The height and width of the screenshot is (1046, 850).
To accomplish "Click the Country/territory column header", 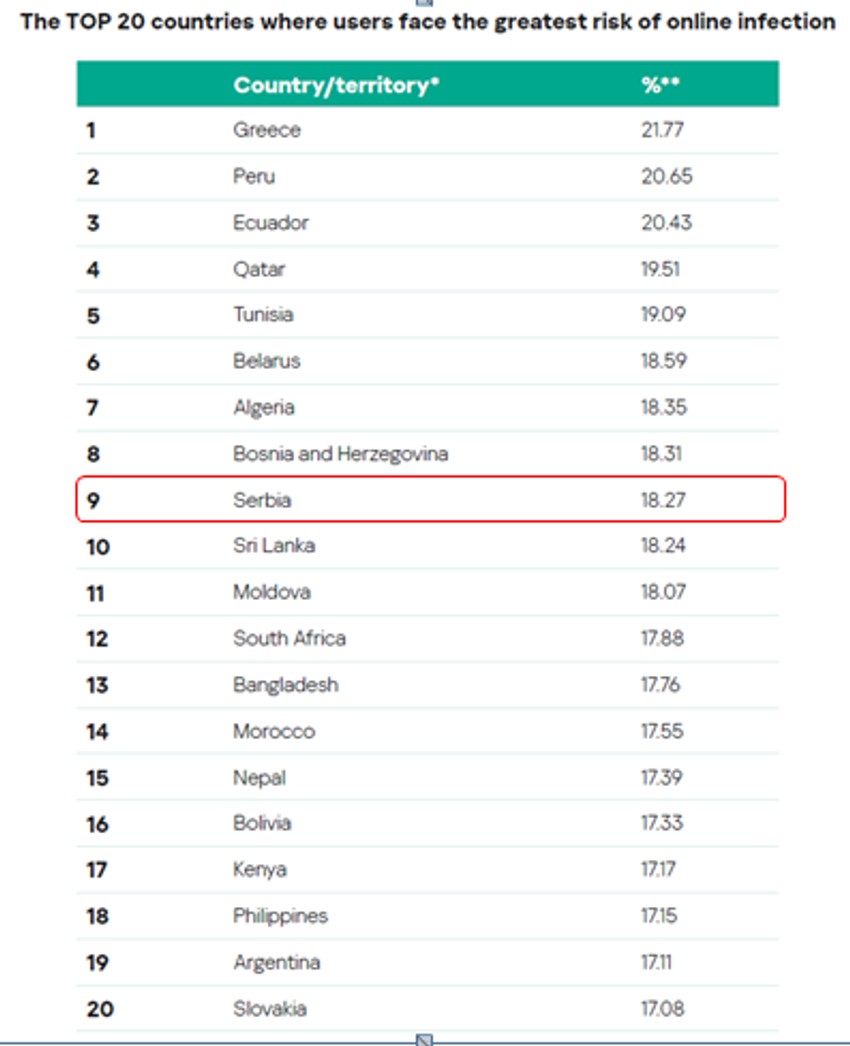I will click(336, 85).
